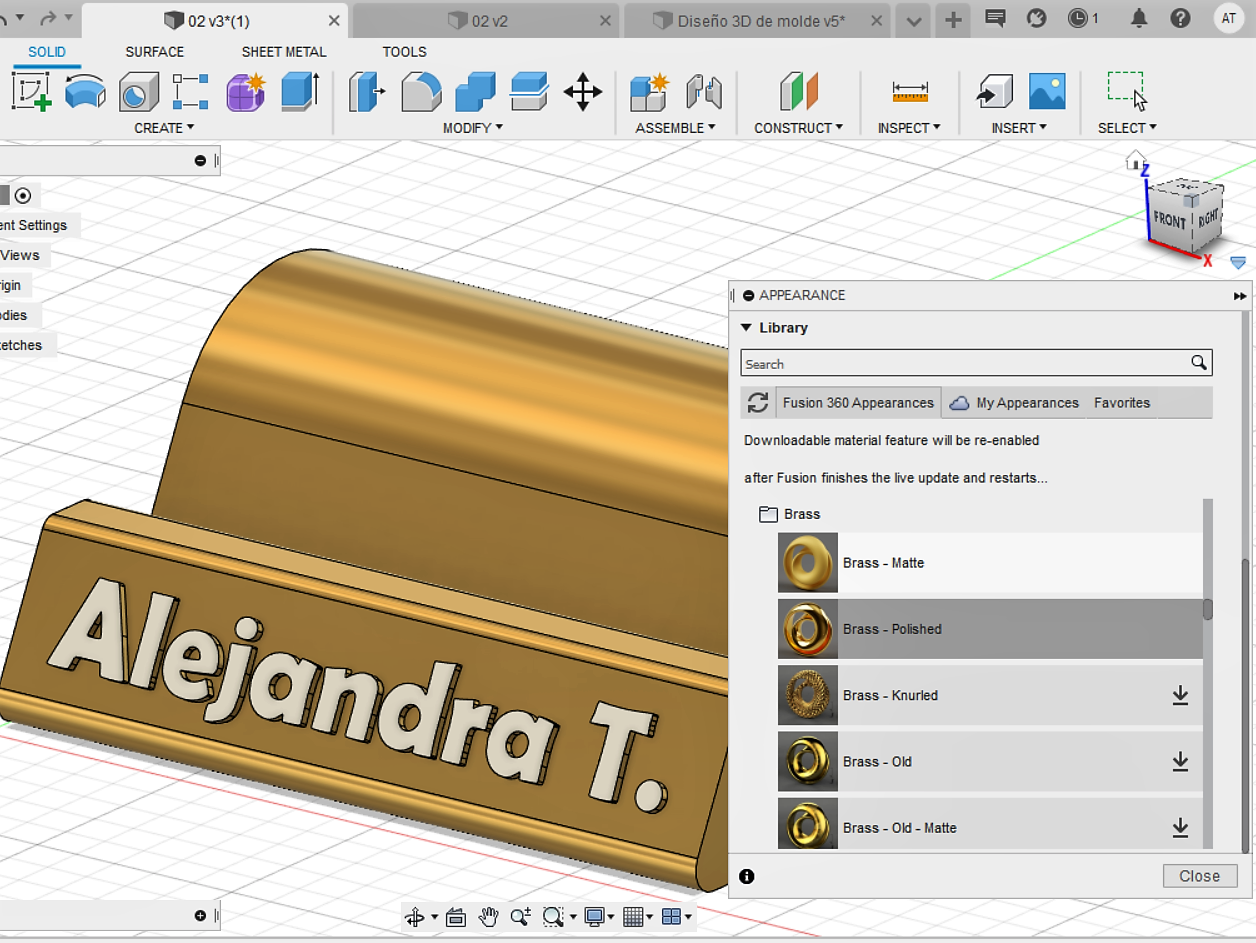Select the Move/Copy tool
The width and height of the screenshot is (1256, 943).
click(582, 92)
